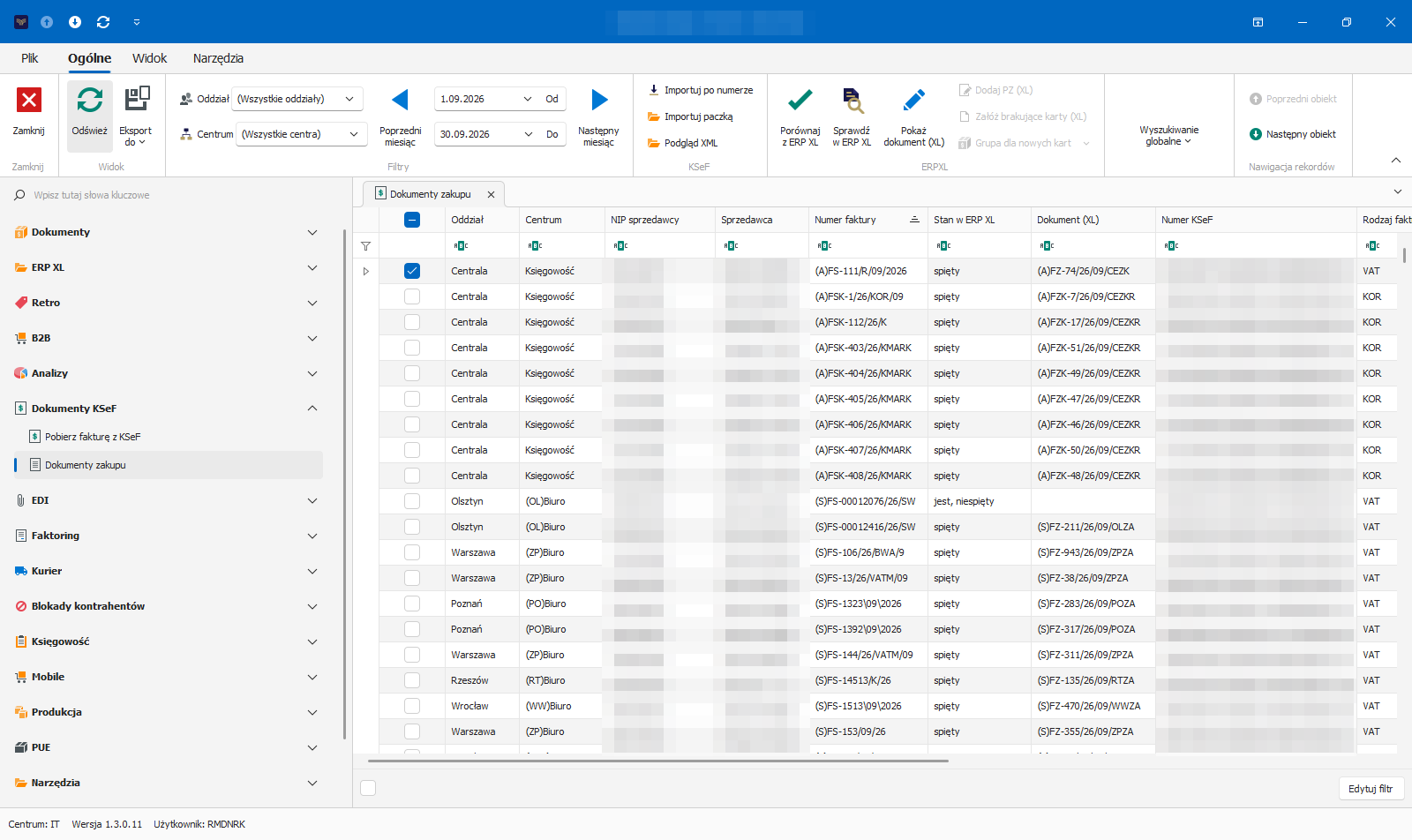
Task: Switch to the Plik tab
Action: point(30,58)
